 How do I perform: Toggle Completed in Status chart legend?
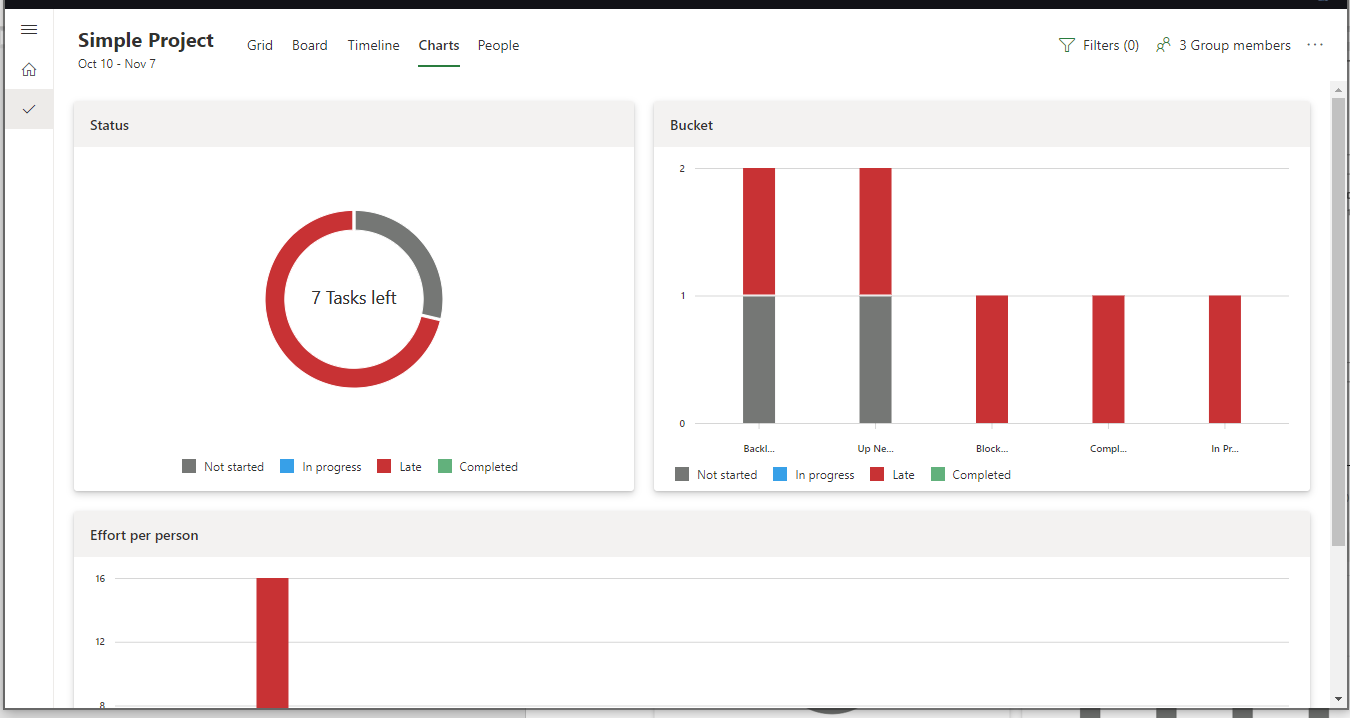478,467
